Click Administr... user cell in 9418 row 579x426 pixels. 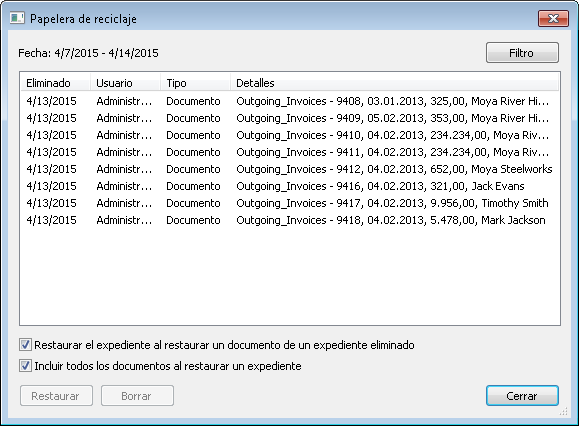click(124, 220)
